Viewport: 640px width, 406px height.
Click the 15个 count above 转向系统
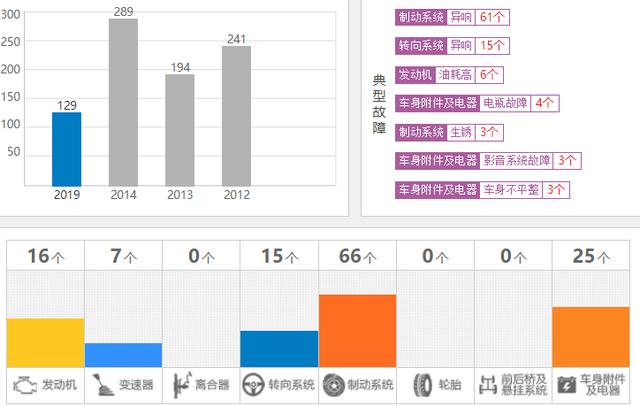[x=279, y=256]
